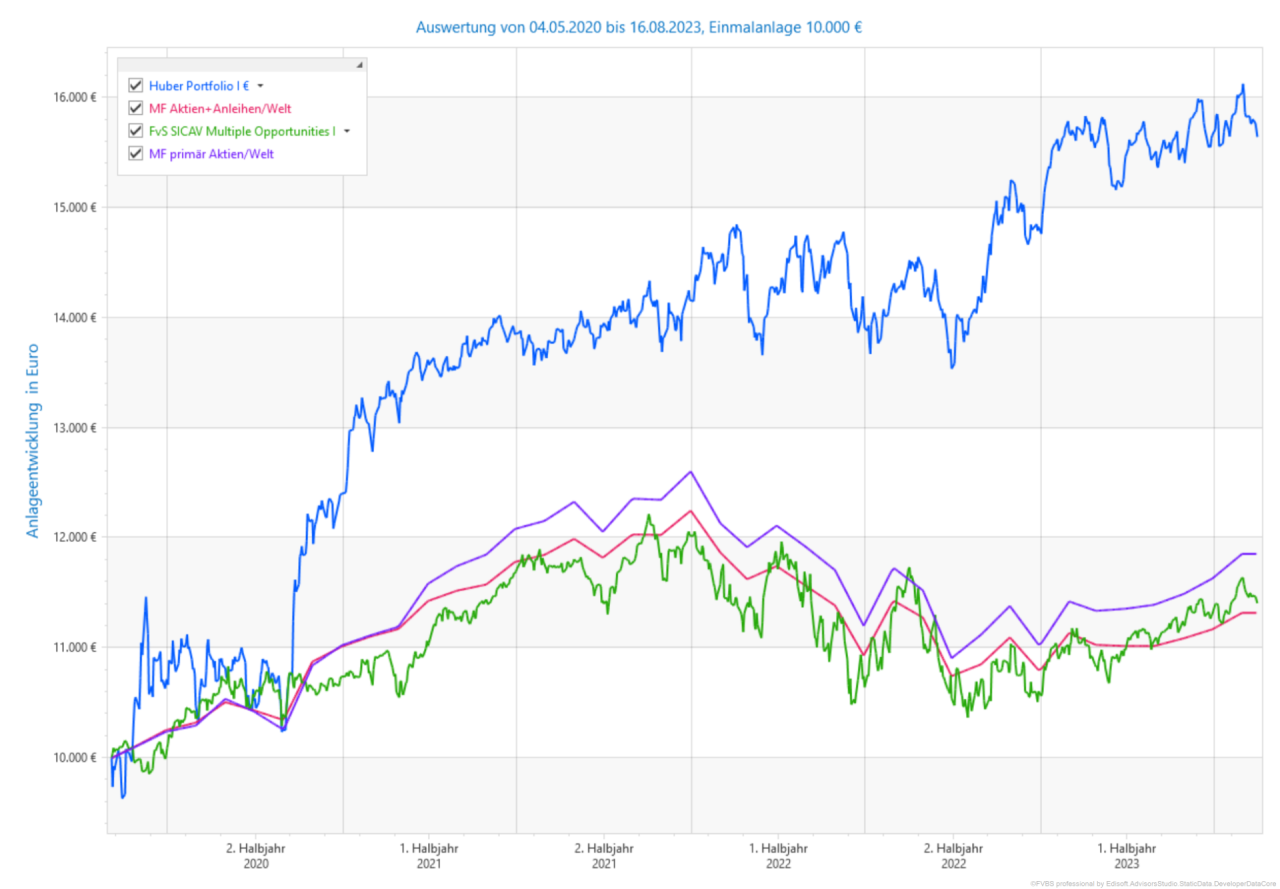Click the 10.000 € y-axis tick label
The image size is (1280, 889).
coord(75,757)
